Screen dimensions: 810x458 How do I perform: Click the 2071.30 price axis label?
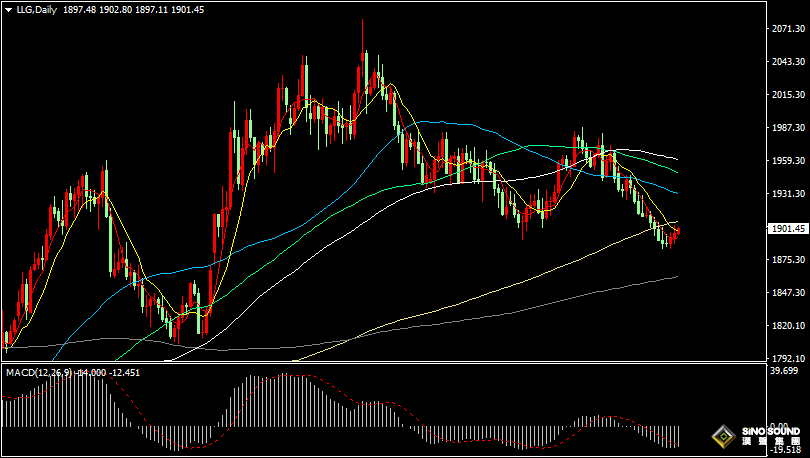tap(788, 29)
